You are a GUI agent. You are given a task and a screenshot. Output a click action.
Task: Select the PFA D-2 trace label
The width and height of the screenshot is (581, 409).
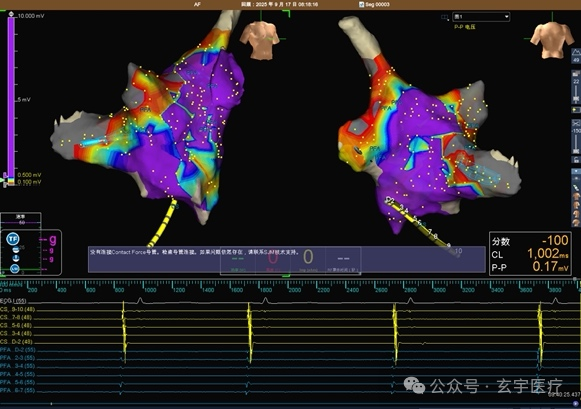click(17, 350)
